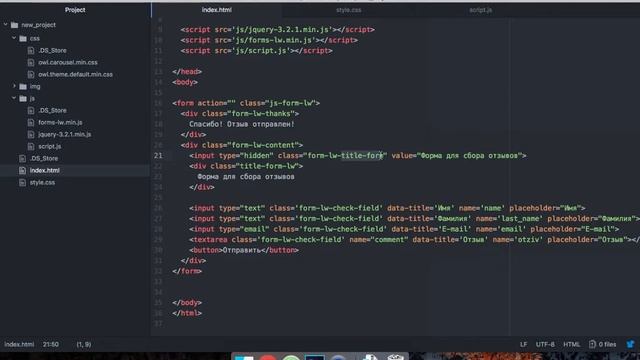Click cursor position 21:50 in status bar
The width and height of the screenshot is (640, 360).
(51, 344)
